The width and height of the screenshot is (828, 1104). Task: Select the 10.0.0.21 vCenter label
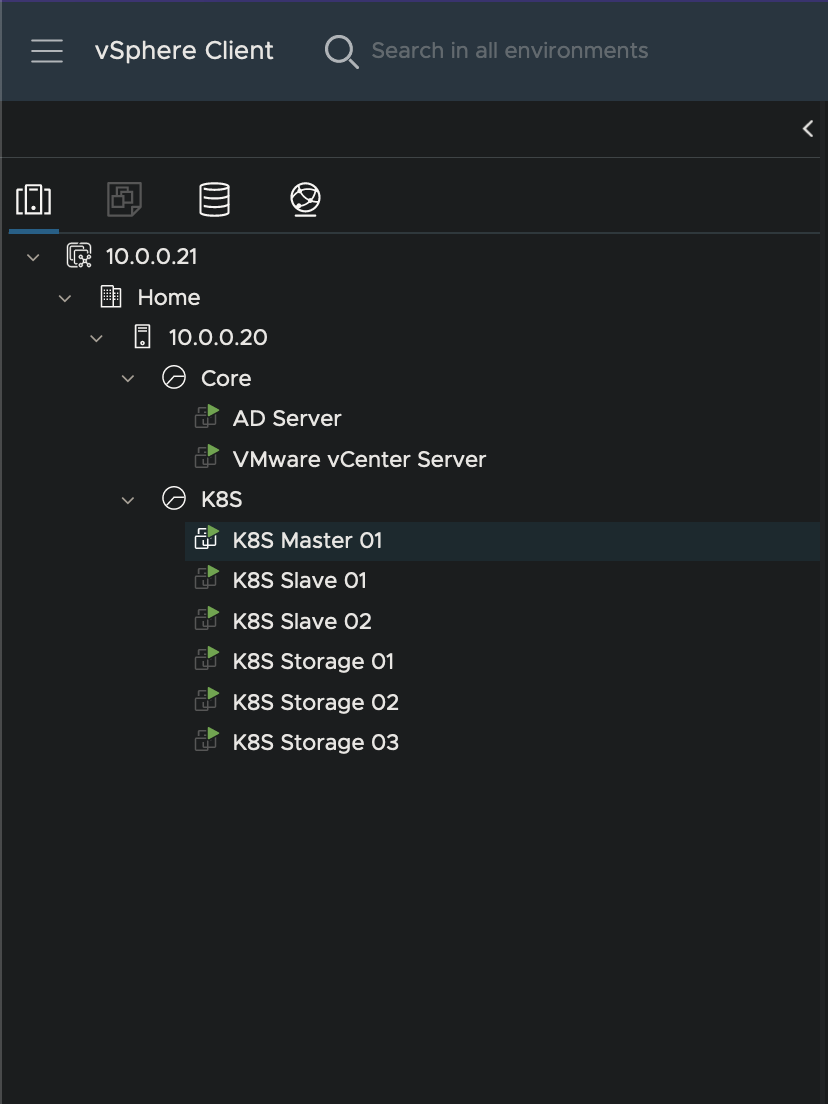click(x=151, y=257)
